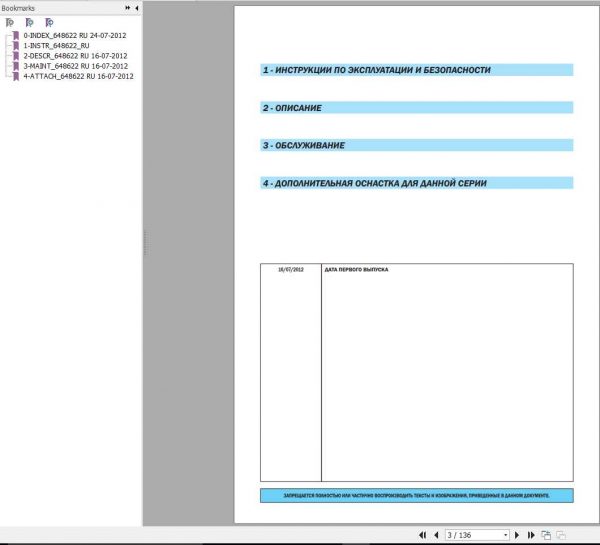The image size is (600, 545).
Task: Click bookmark icon beside 2-DESCR_648622
Action: (16, 56)
